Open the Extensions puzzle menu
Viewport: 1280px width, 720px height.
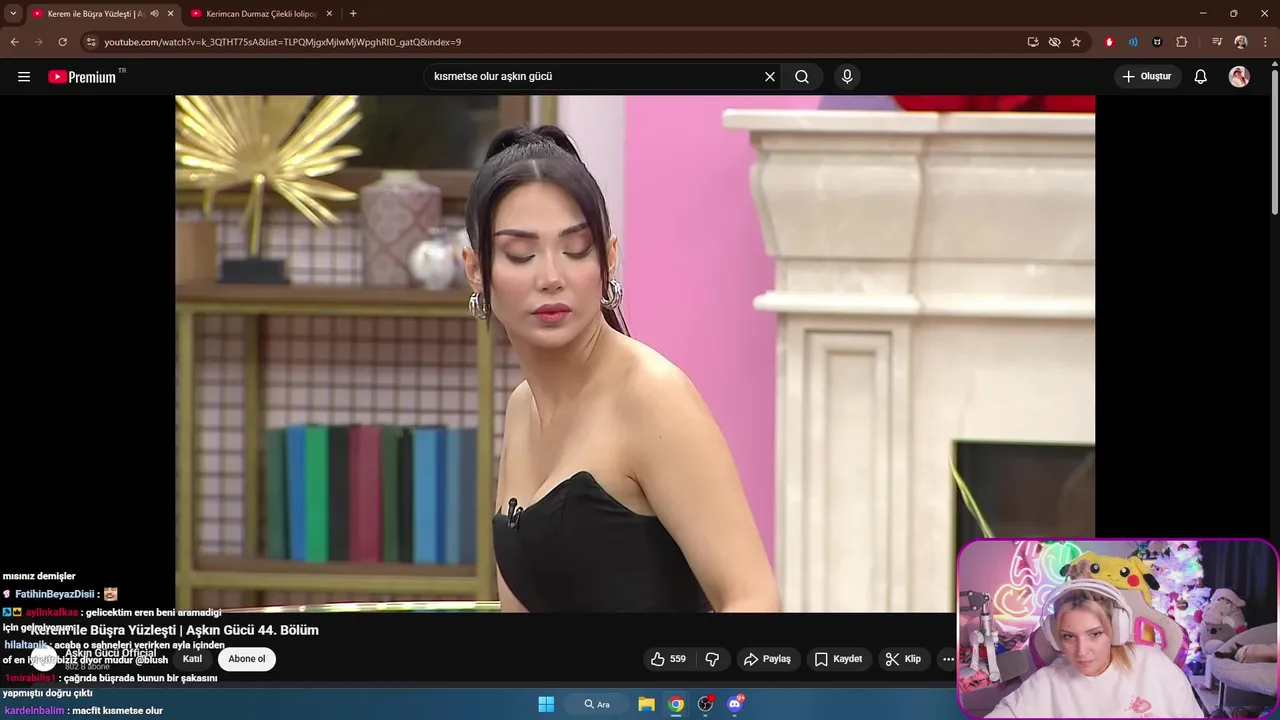pyautogui.click(x=1181, y=42)
